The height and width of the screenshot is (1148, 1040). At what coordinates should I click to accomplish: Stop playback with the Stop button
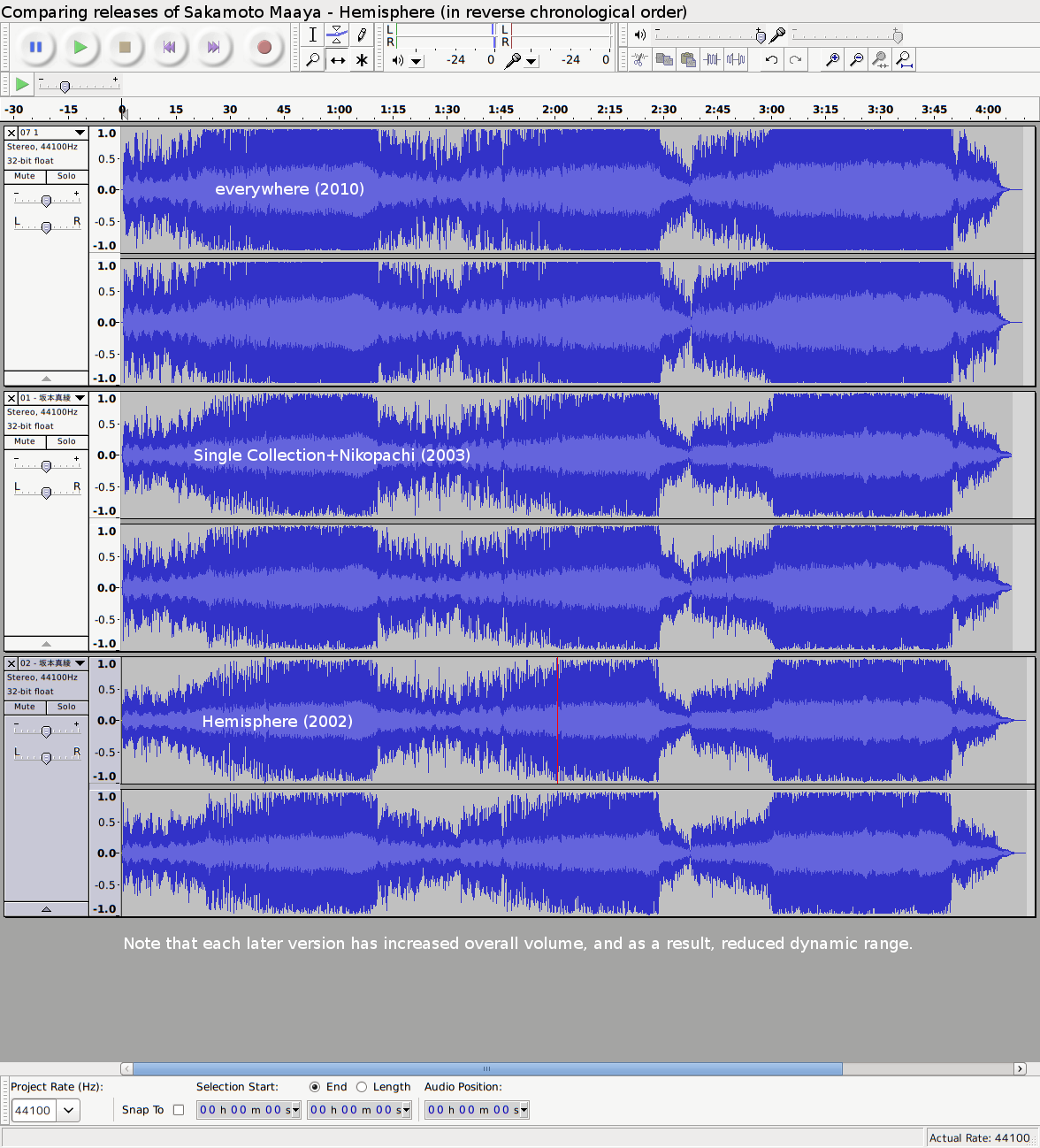[x=125, y=47]
